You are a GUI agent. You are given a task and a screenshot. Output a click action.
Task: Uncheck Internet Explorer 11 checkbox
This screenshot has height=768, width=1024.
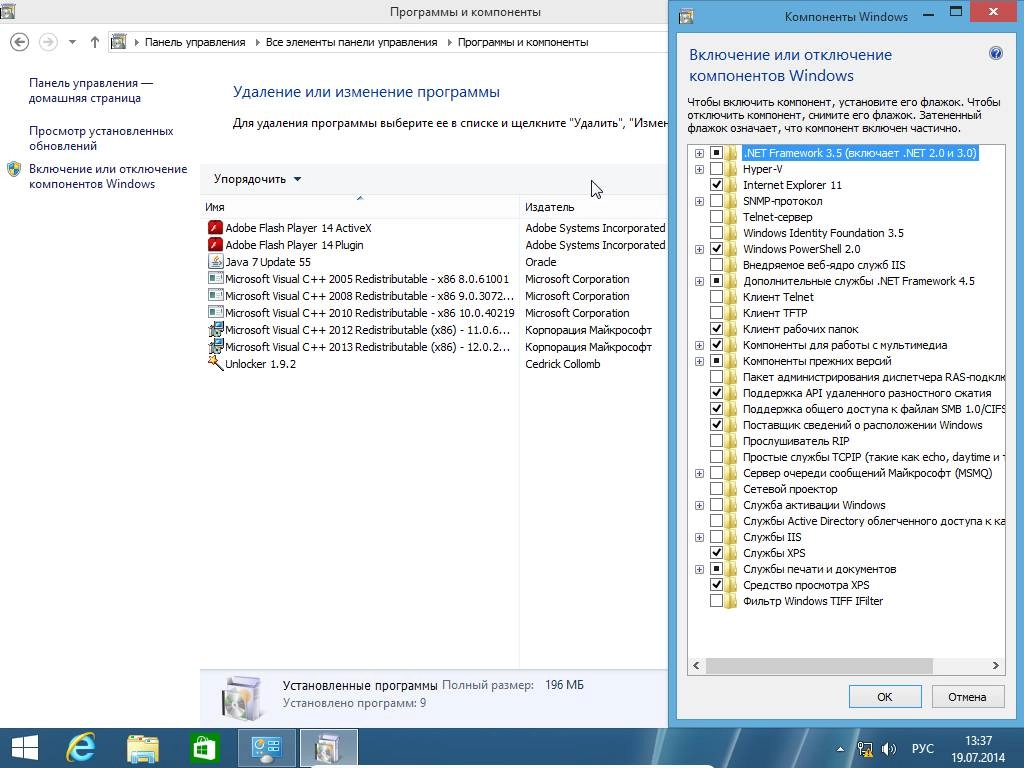pos(716,185)
